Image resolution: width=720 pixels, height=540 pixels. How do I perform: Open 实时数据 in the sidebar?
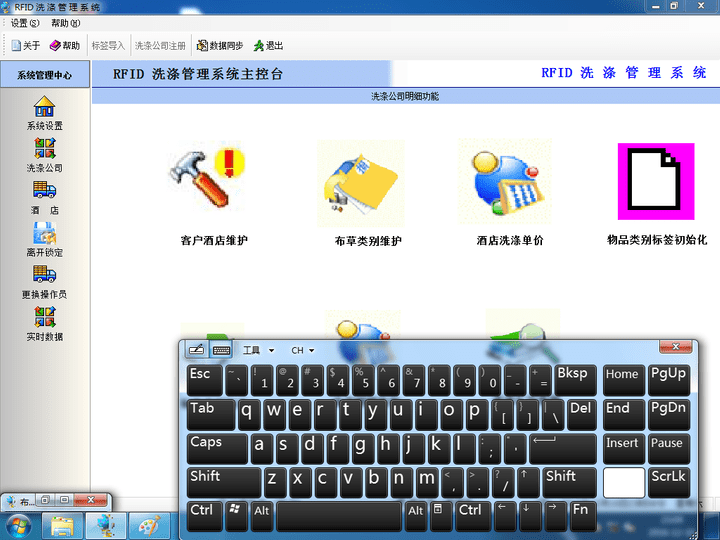(44, 319)
